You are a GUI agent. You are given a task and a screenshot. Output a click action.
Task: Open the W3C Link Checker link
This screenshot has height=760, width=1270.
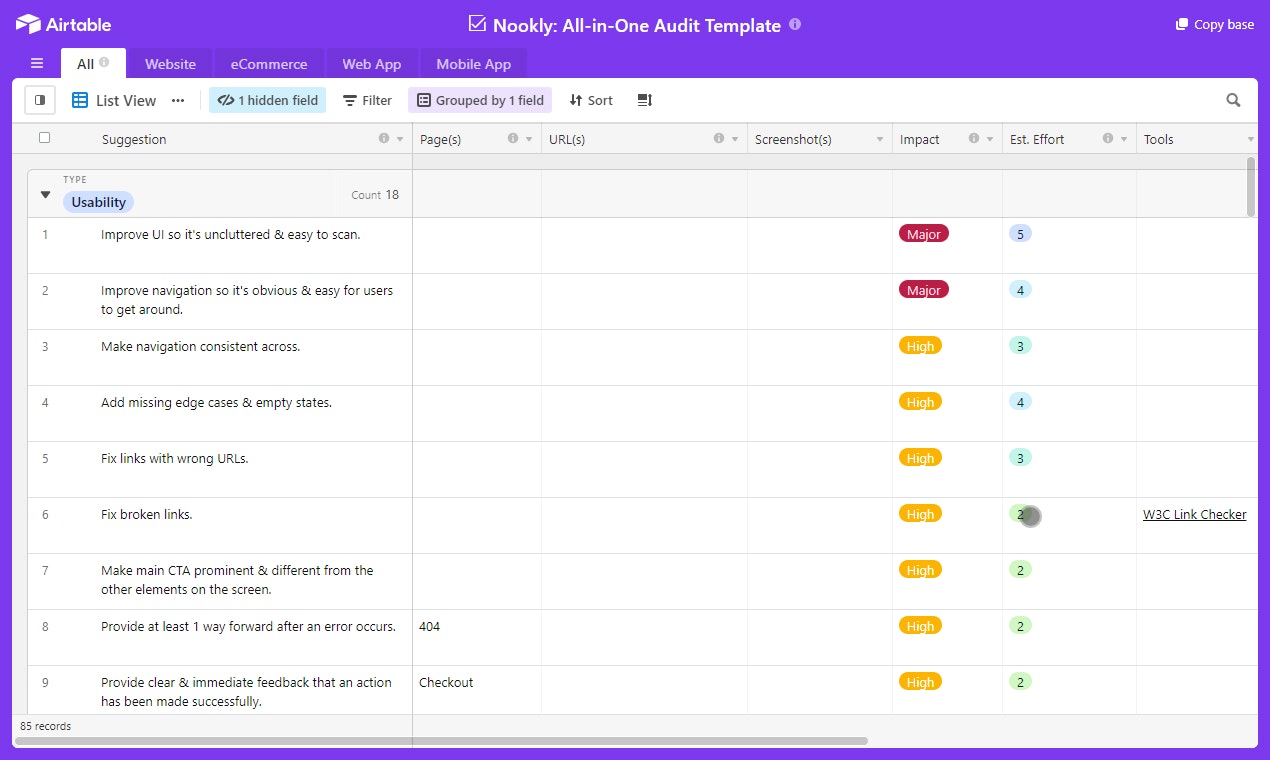tap(1195, 513)
